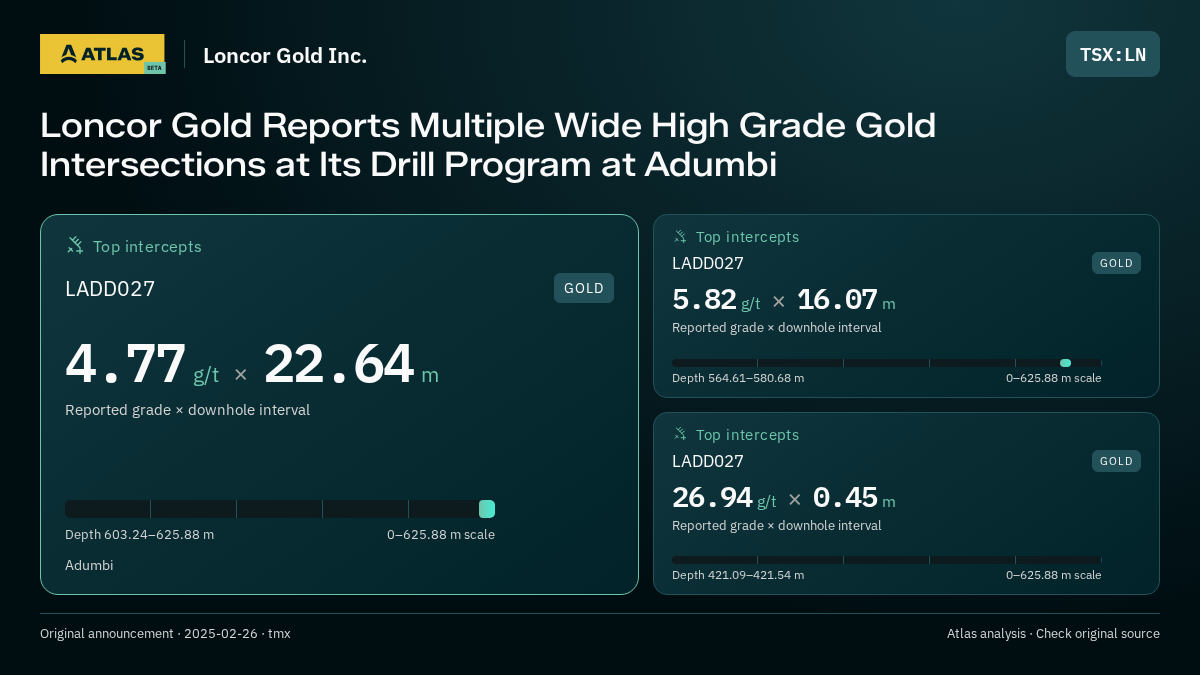Click the 0–625.88 m scale label in the 4.77 g/t card
The image size is (1200, 675).
click(441, 535)
